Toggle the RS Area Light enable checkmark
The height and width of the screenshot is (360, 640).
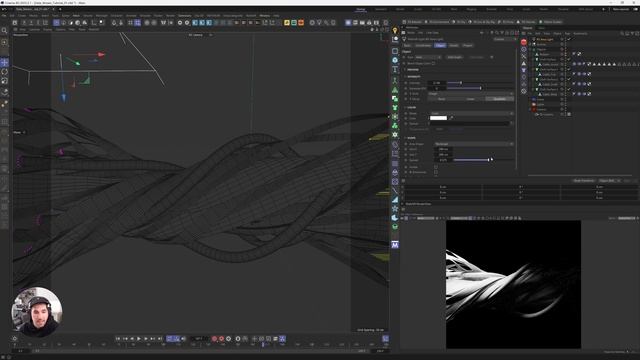(x=569, y=39)
